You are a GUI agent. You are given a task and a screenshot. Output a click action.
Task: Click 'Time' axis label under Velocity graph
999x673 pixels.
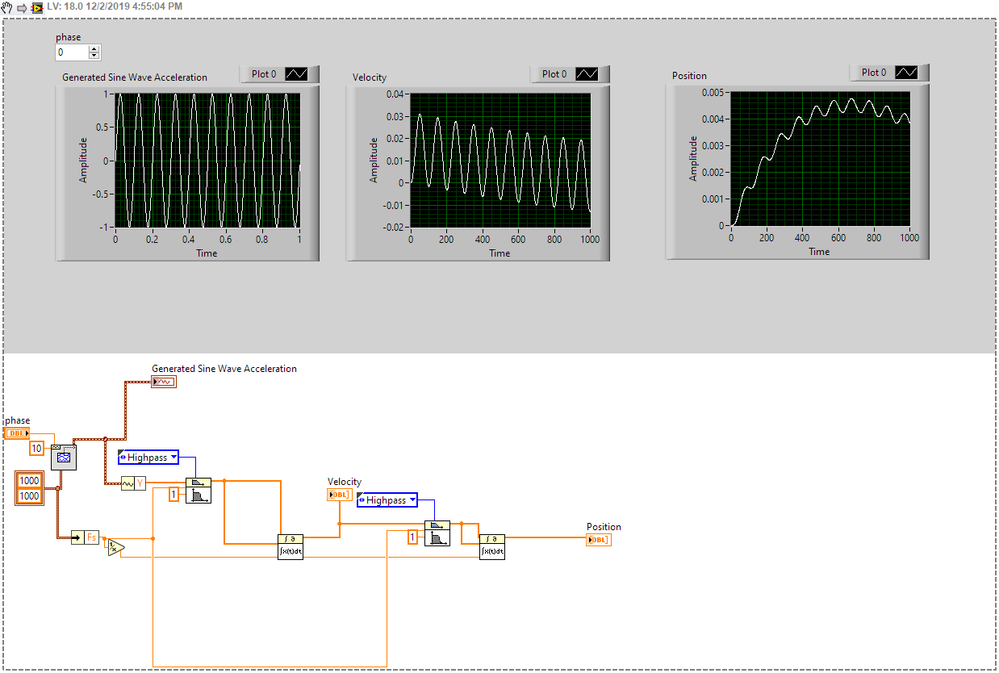(500, 253)
